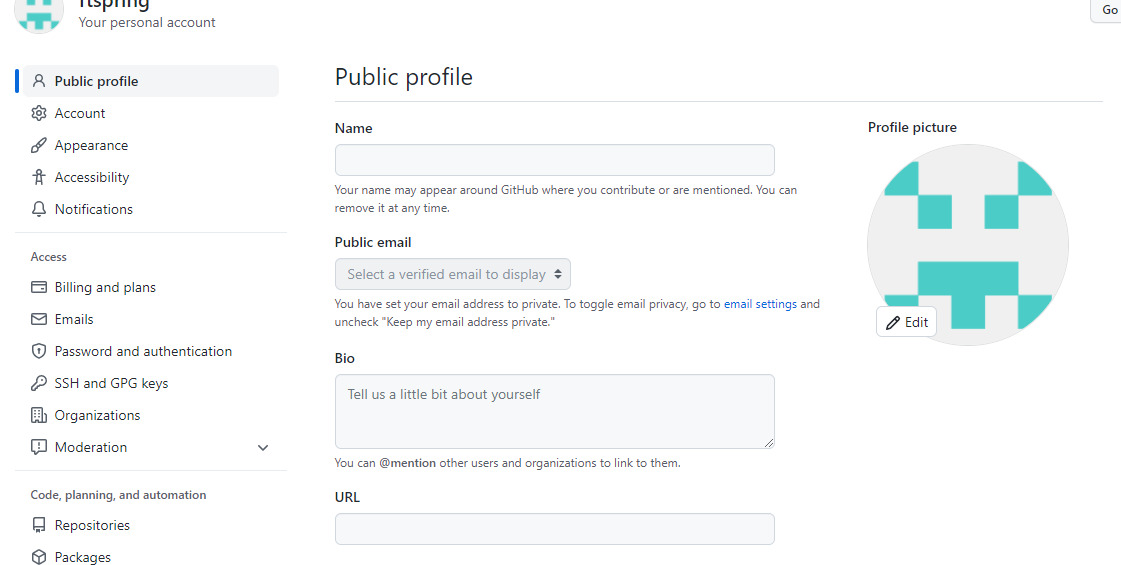Open the Public email dropdown
The width and height of the screenshot is (1121, 565).
[453, 274]
